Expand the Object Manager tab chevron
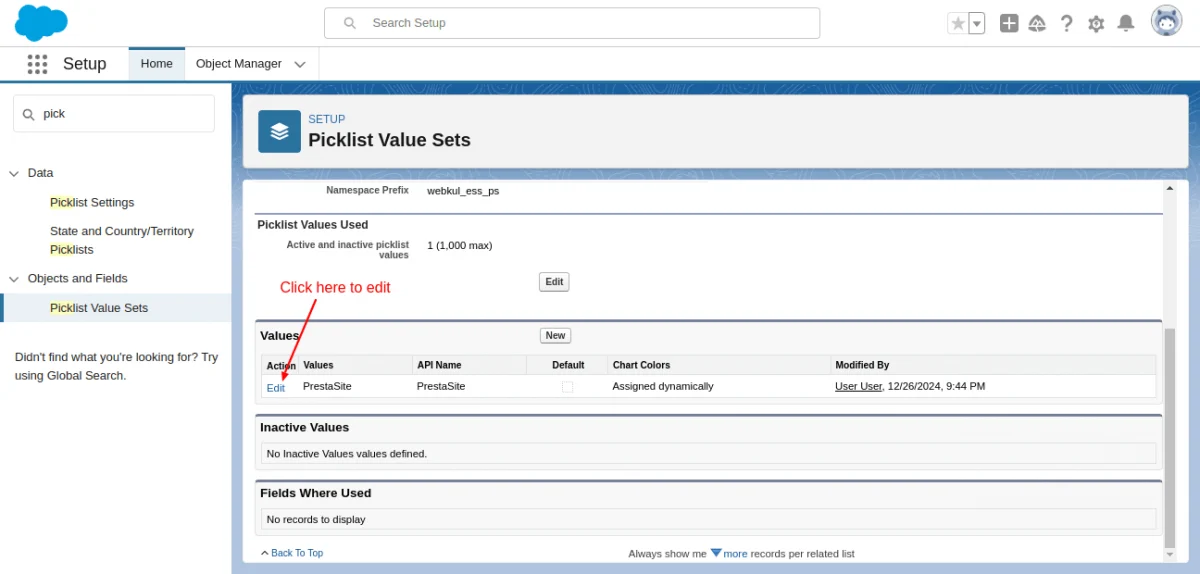The width and height of the screenshot is (1200, 574). coord(300,64)
